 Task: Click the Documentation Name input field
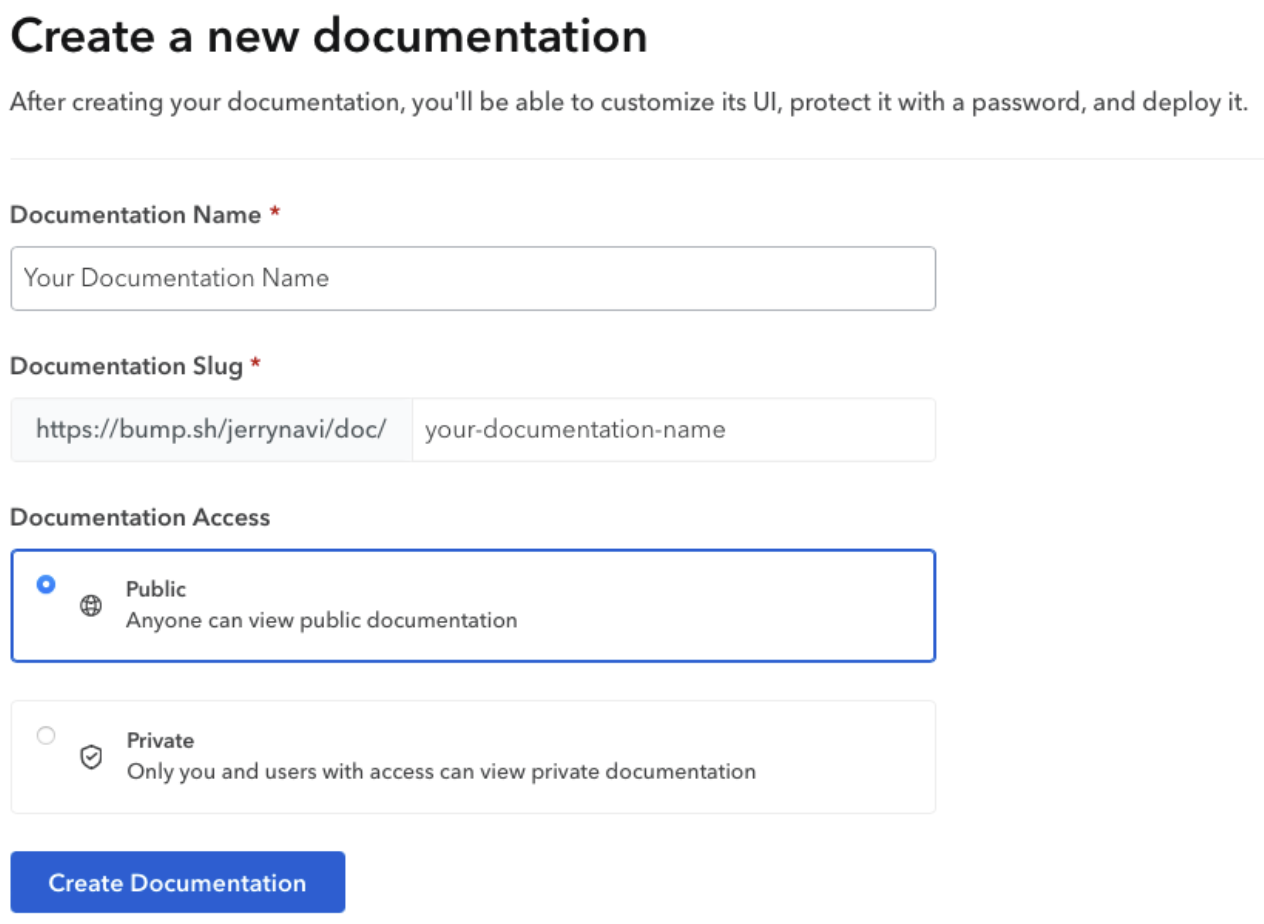tap(472, 278)
